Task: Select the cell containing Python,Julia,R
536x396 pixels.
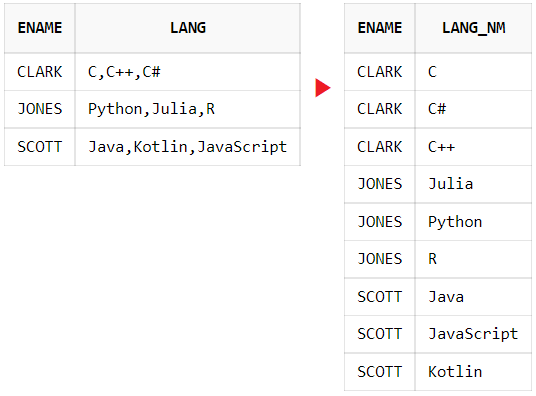Action: pos(188,109)
